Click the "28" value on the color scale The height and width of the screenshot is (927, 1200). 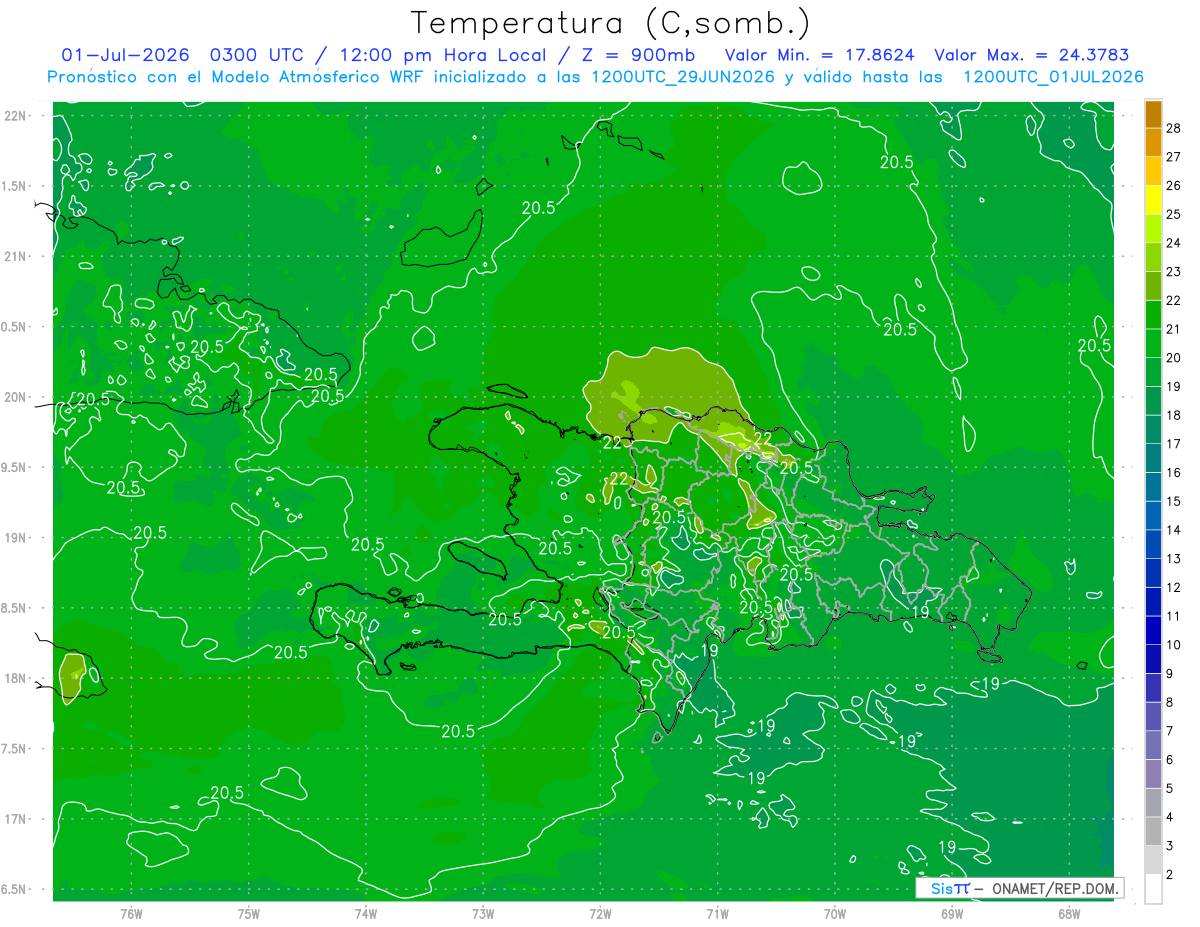[1174, 128]
